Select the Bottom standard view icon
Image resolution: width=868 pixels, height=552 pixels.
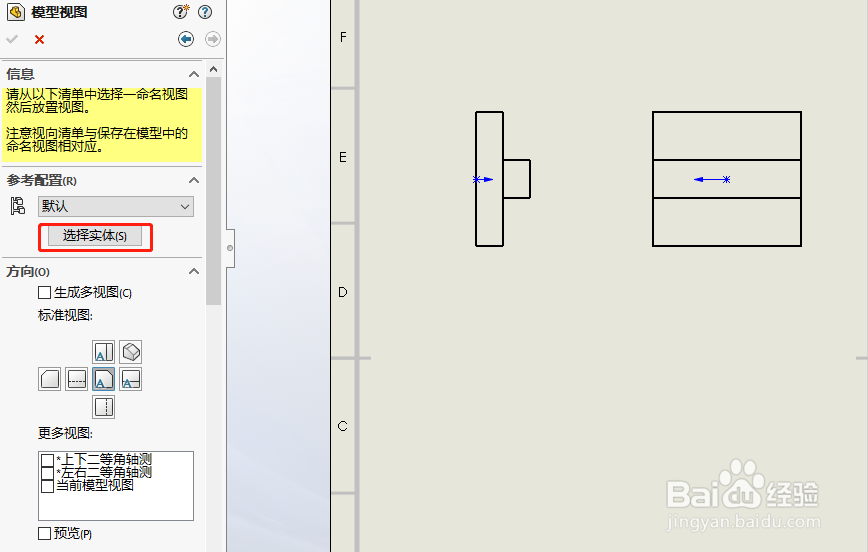104,407
